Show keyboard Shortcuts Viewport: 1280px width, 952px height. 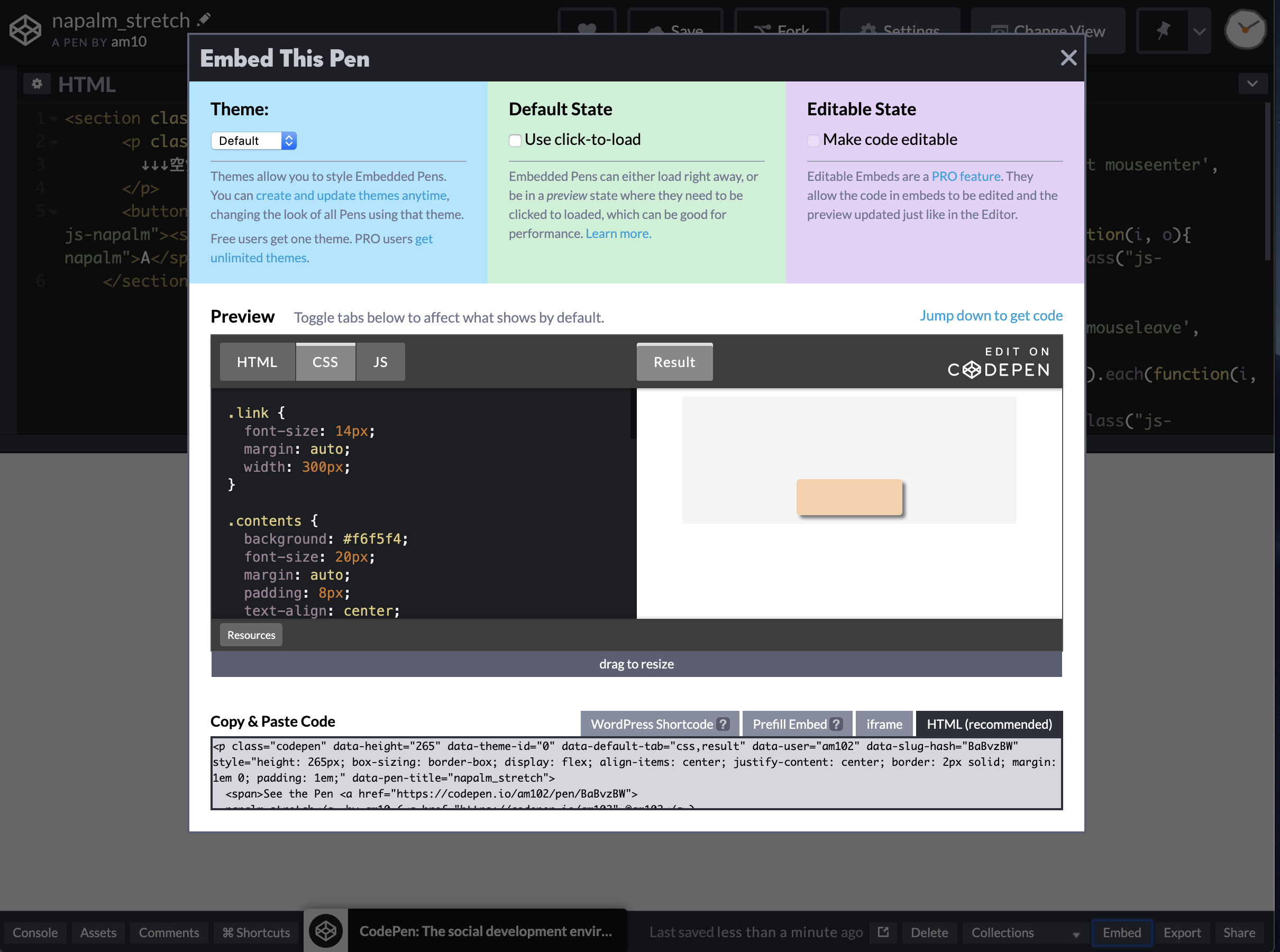(x=257, y=932)
